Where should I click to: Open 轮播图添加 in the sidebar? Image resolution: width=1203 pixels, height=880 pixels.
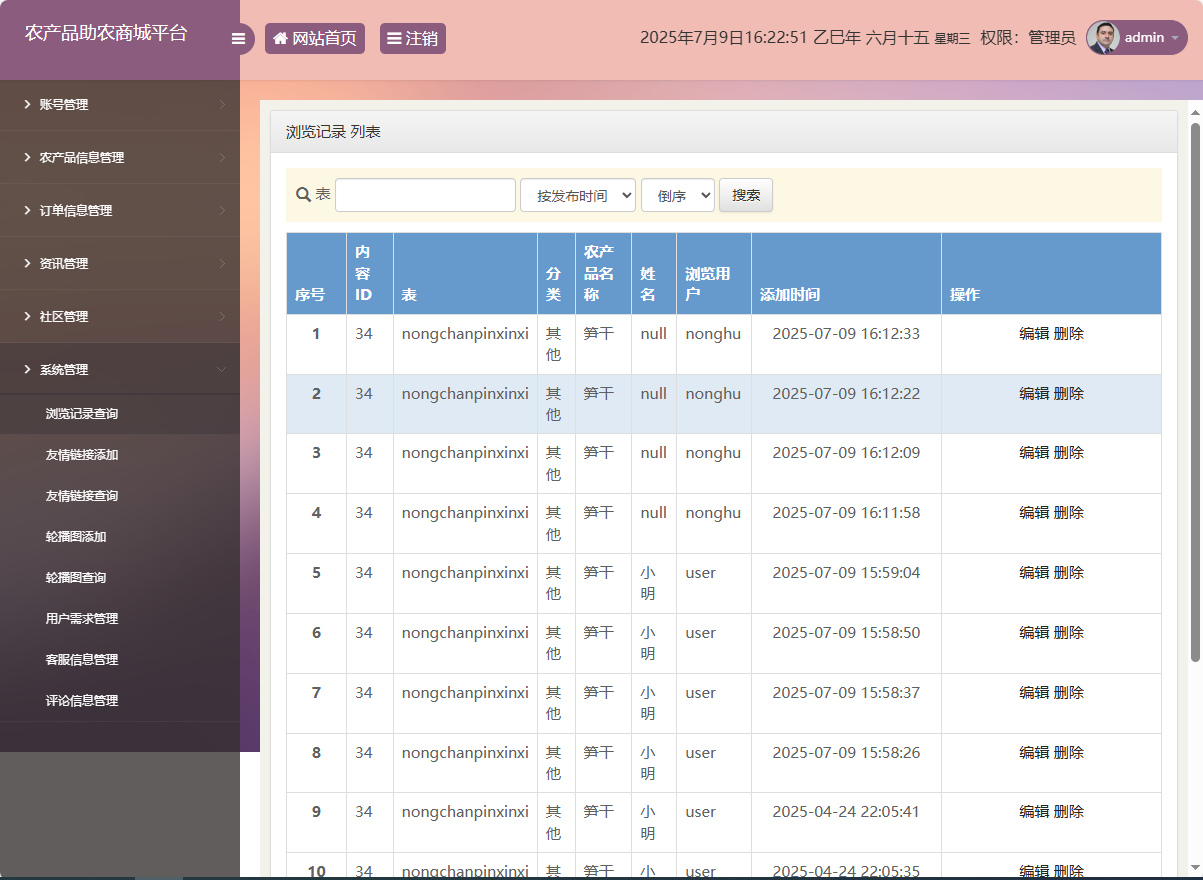tap(76, 537)
